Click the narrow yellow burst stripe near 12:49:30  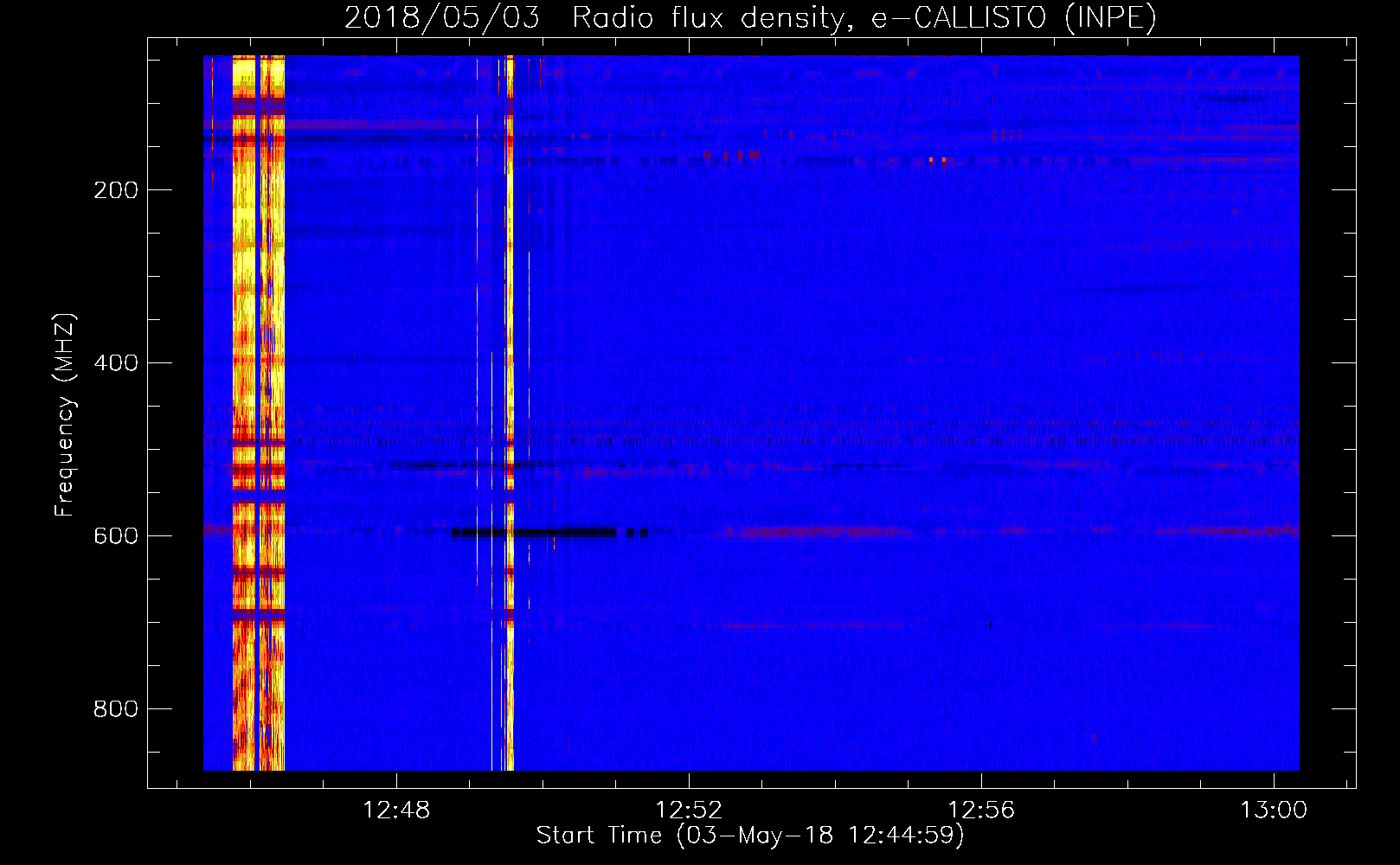click(510, 413)
